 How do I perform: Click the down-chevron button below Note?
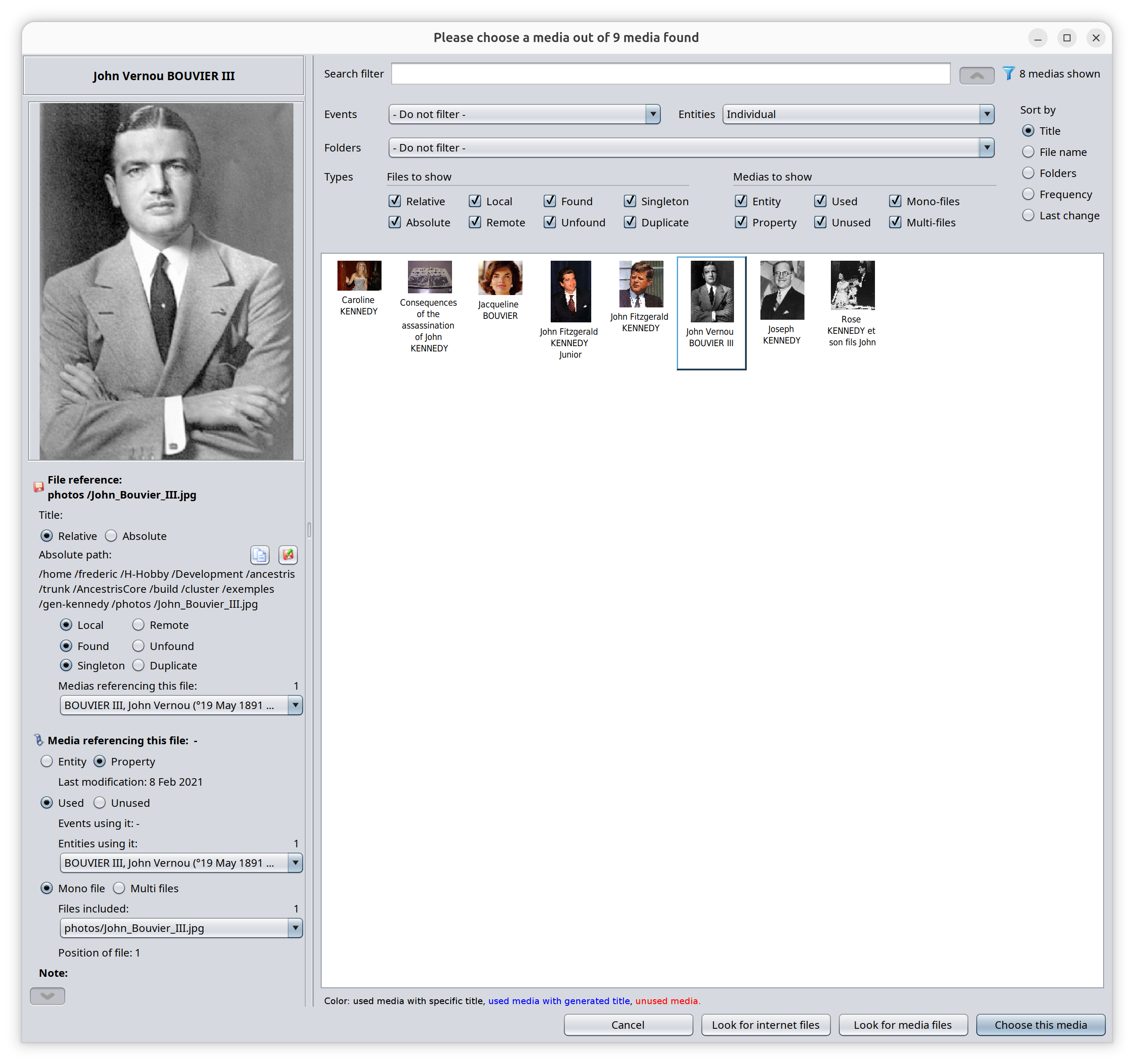pos(47,996)
